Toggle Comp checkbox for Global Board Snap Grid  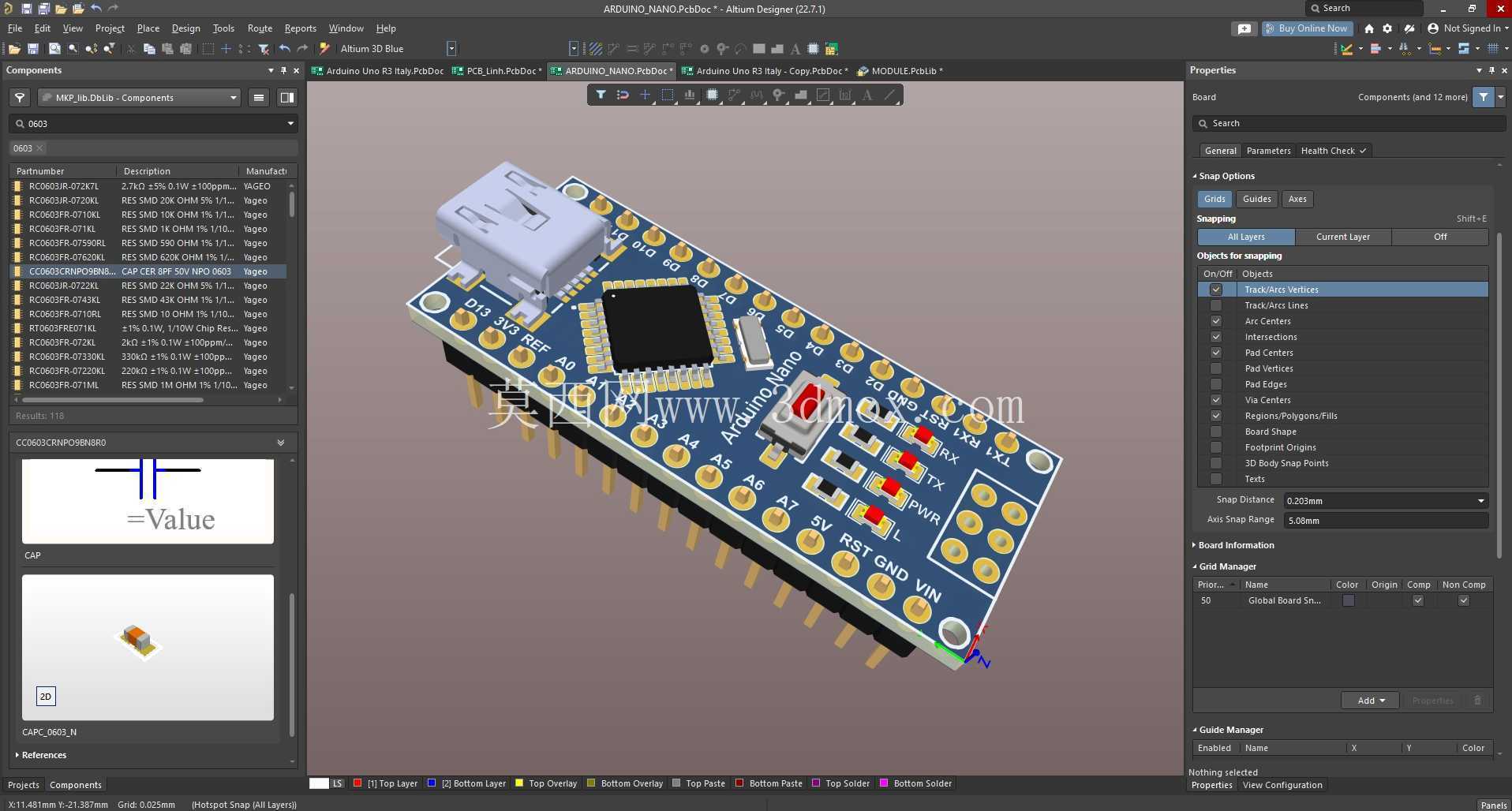[x=1418, y=600]
